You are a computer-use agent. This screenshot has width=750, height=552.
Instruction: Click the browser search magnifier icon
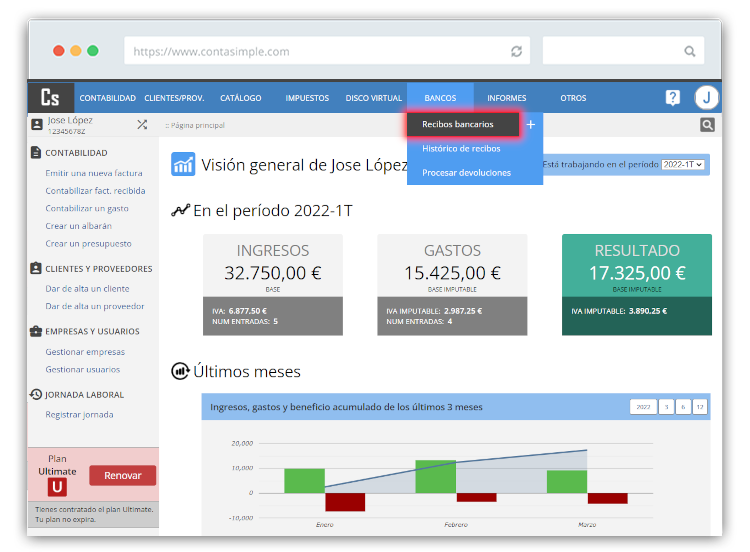[x=689, y=51]
